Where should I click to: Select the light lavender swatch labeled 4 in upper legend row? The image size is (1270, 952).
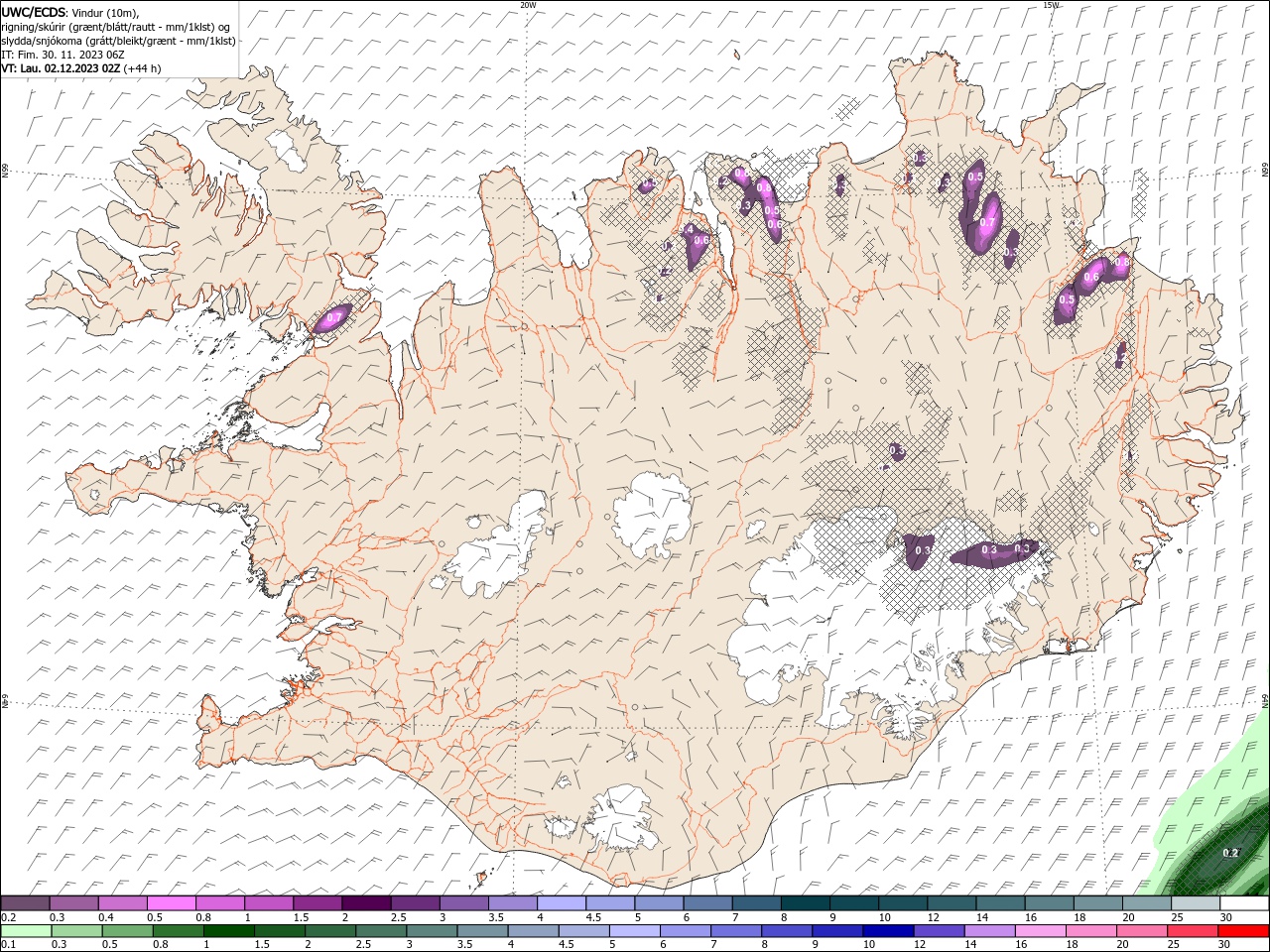click(x=562, y=902)
